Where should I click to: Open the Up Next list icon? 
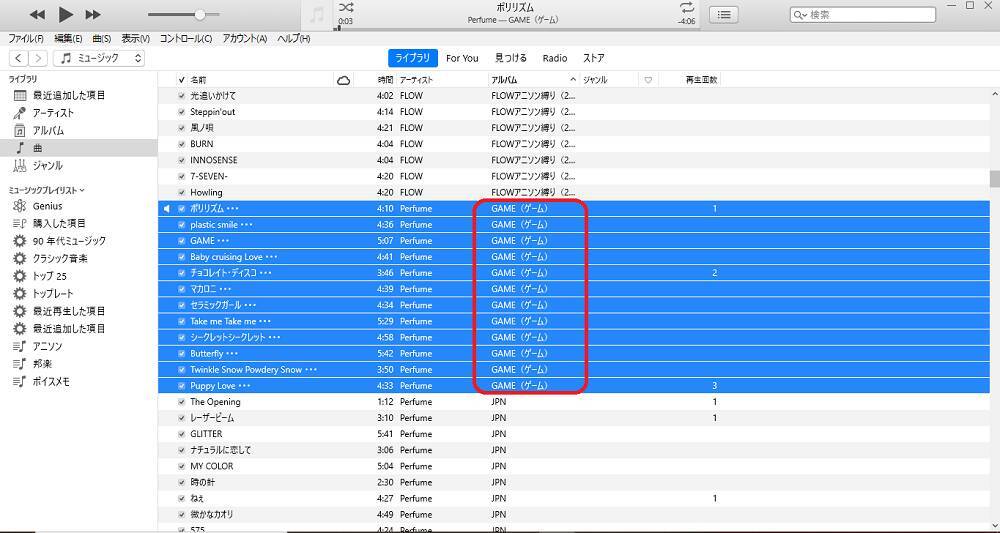[x=723, y=14]
